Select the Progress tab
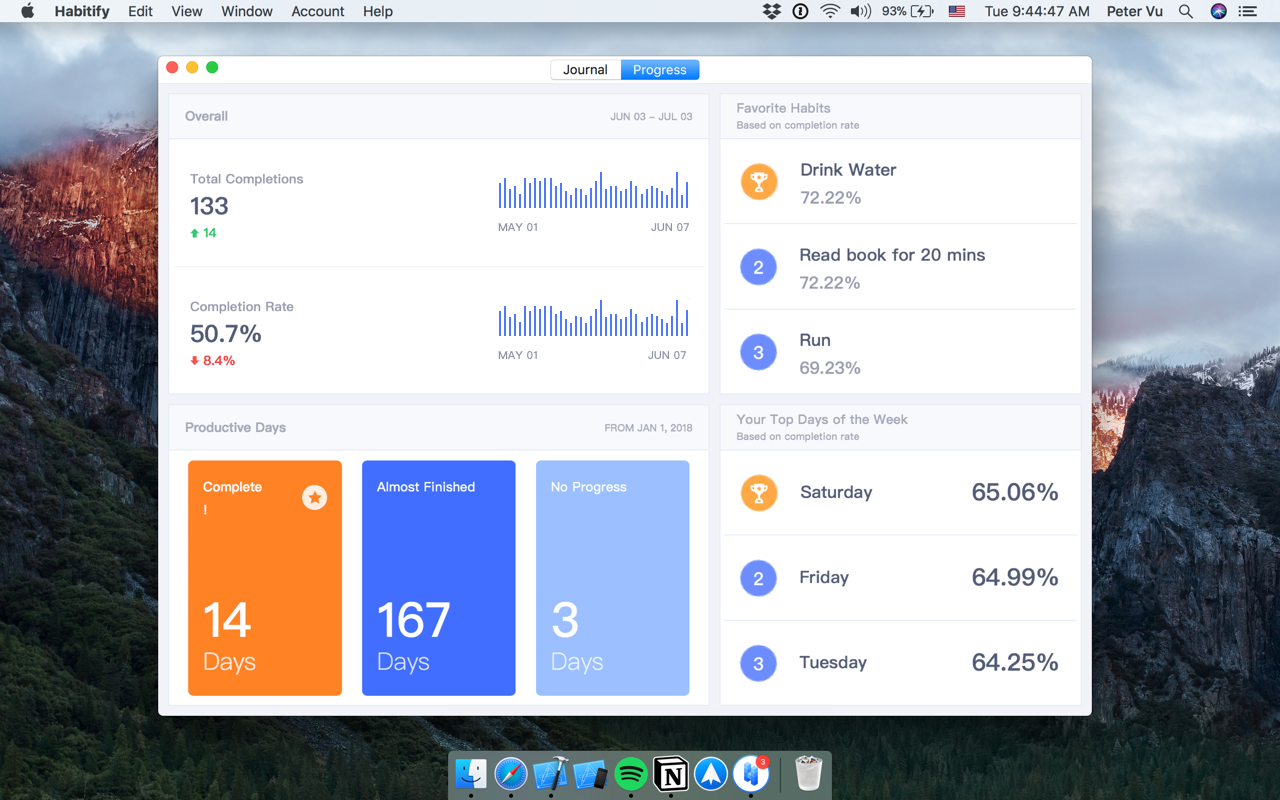Image resolution: width=1280 pixels, height=800 pixels. (659, 69)
